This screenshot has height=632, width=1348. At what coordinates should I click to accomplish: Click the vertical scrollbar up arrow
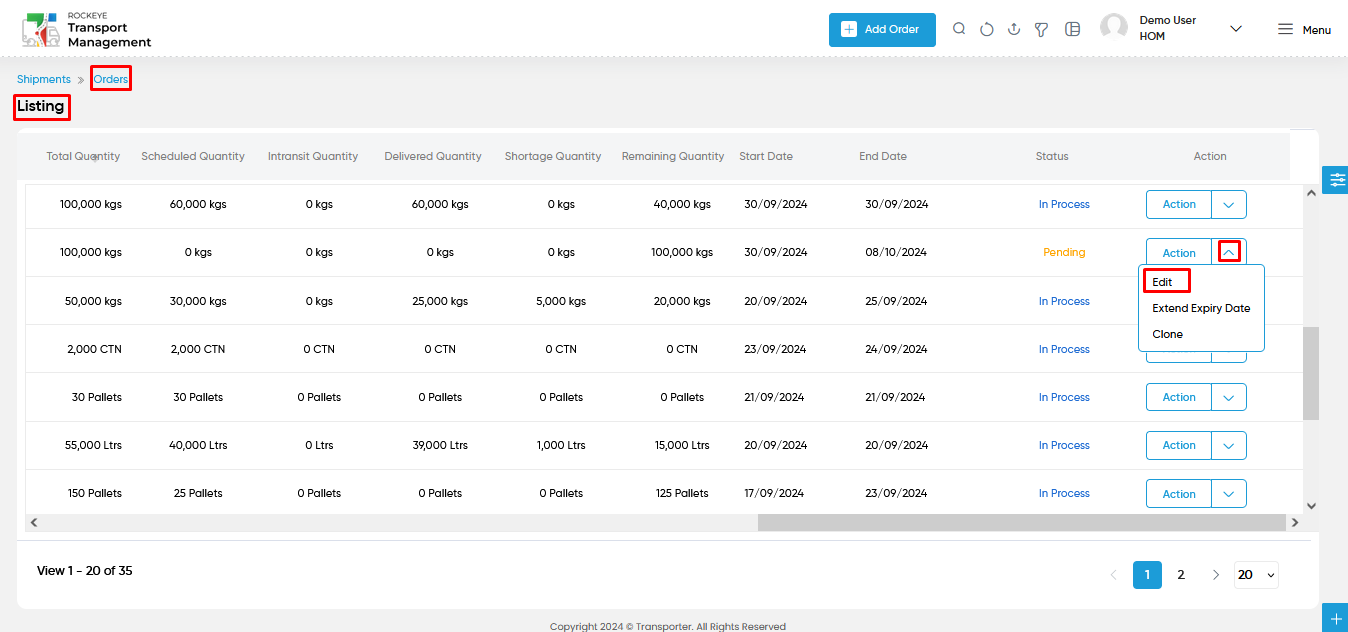(1311, 193)
